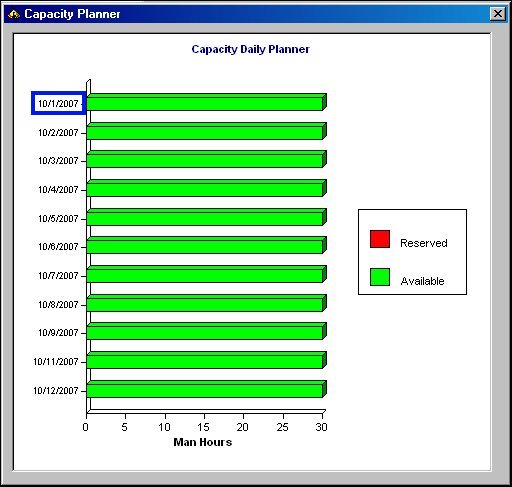The height and width of the screenshot is (487, 512).
Task: Click the 5 value on hours axis
Action: tap(124, 427)
